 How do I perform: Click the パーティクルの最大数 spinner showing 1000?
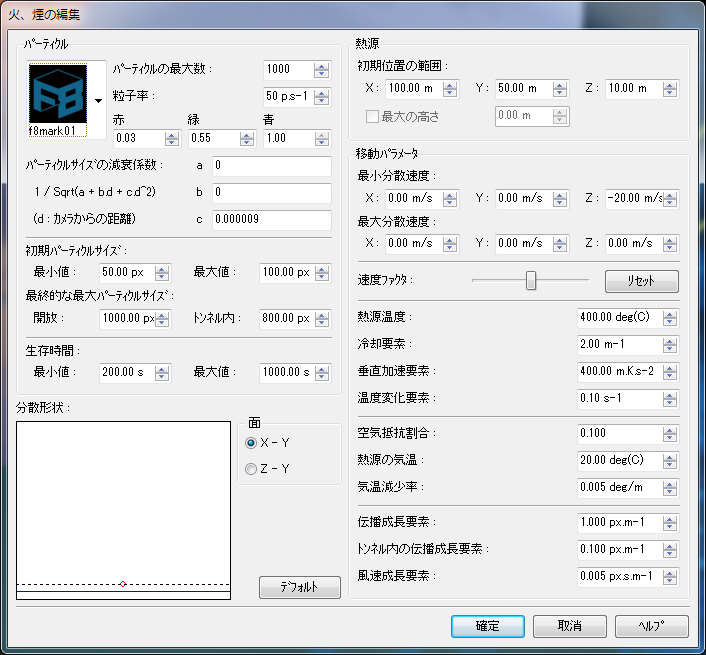click(x=321, y=70)
